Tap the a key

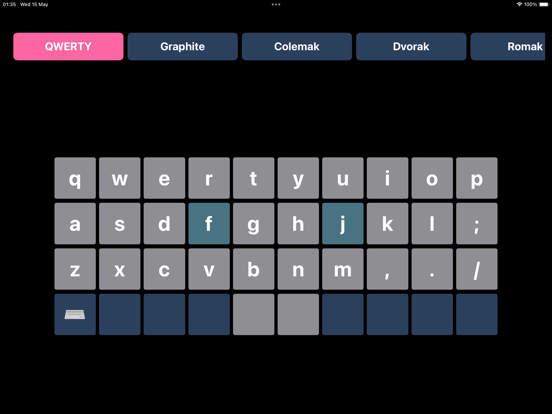point(75,224)
